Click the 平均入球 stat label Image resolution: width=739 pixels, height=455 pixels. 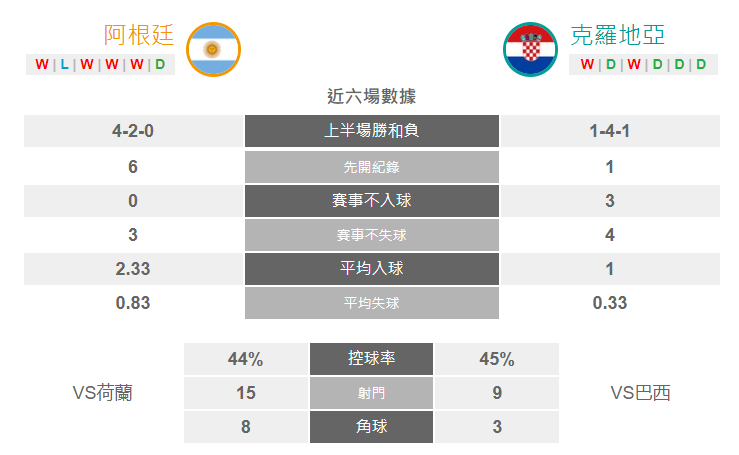[371, 269]
